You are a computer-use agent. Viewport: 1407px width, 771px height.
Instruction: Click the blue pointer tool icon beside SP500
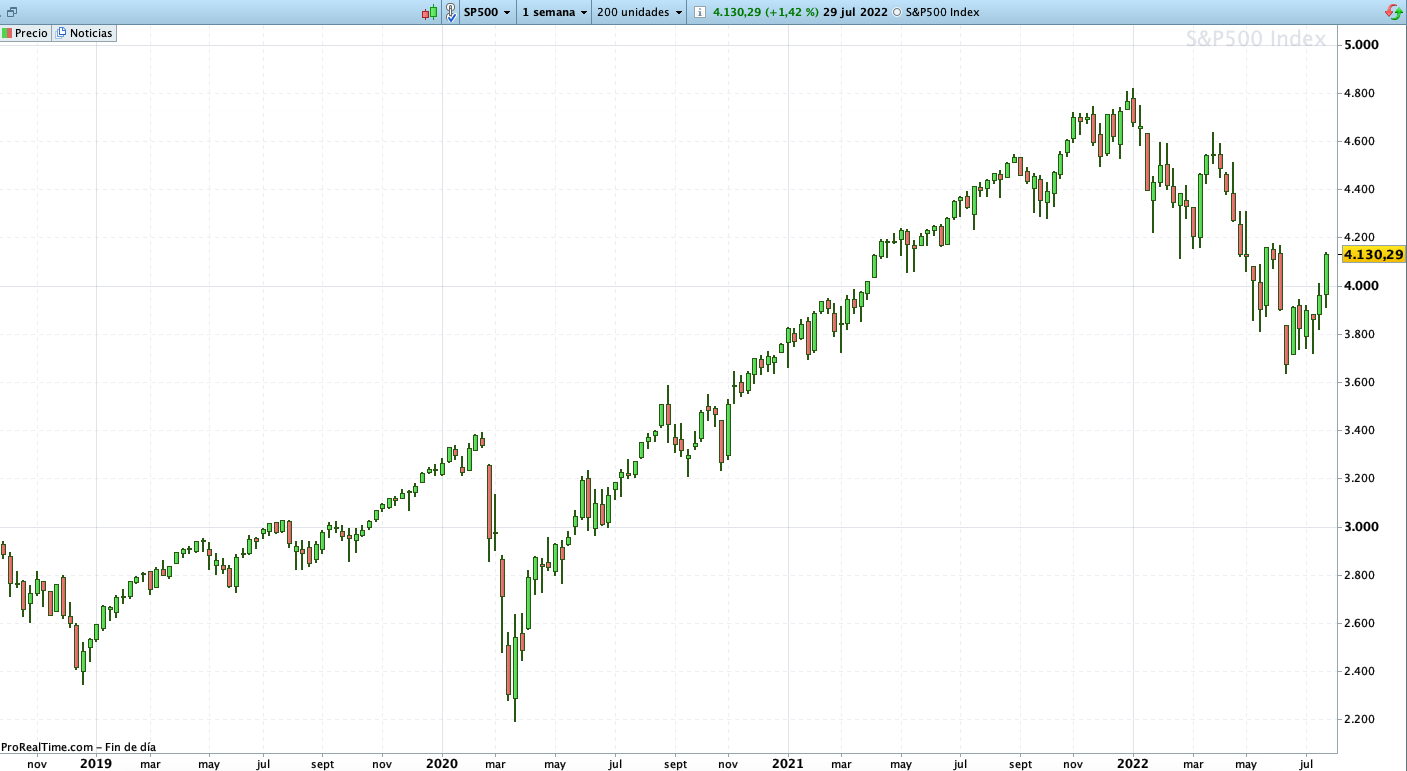(x=452, y=12)
